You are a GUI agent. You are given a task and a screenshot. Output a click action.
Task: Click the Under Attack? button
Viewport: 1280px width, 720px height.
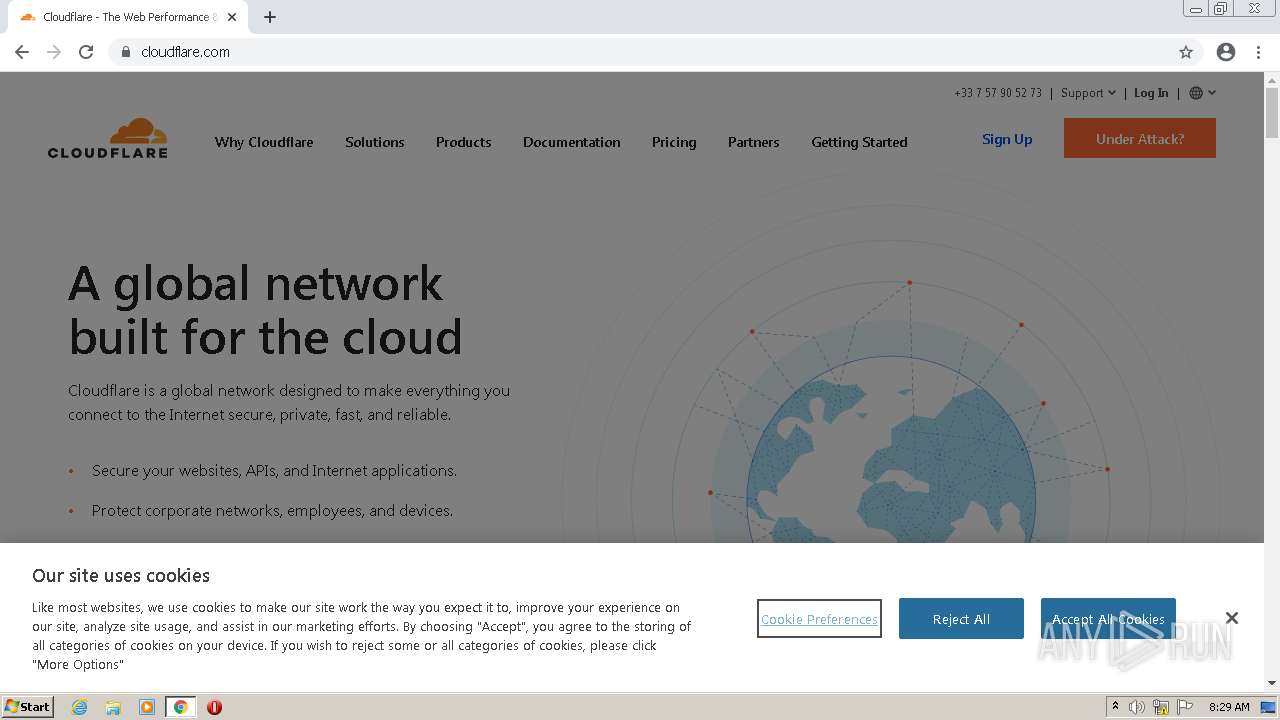pyautogui.click(x=1140, y=138)
